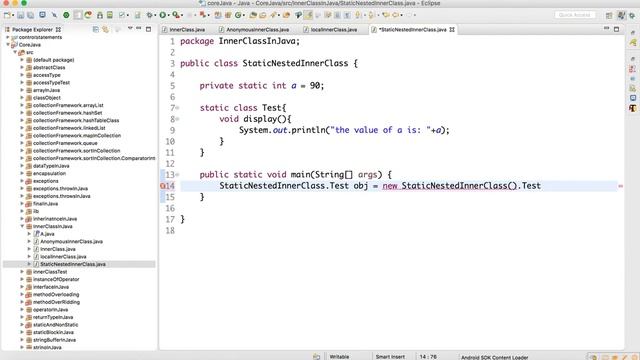640x360 pixels.
Task: Select the Debug perspective icon
Action: click(632, 15)
